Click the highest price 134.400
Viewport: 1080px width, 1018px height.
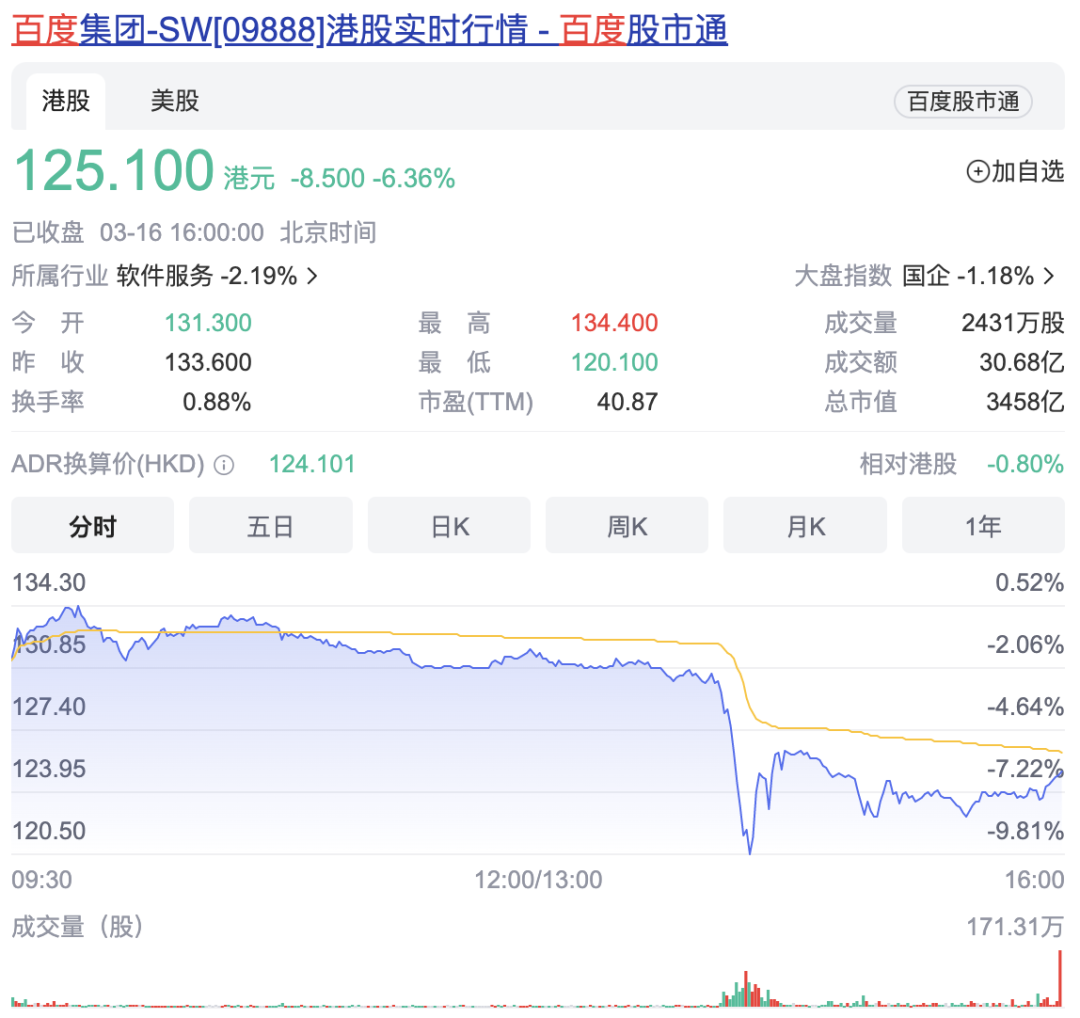point(614,322)
